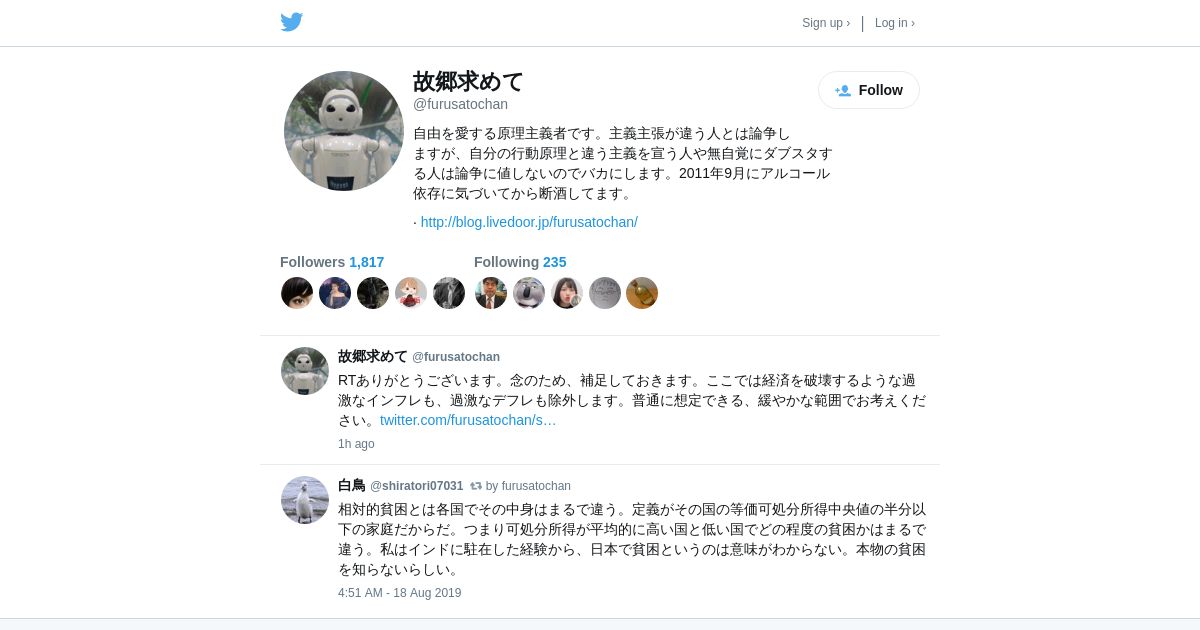Open the Log in link

click(895, 23)
